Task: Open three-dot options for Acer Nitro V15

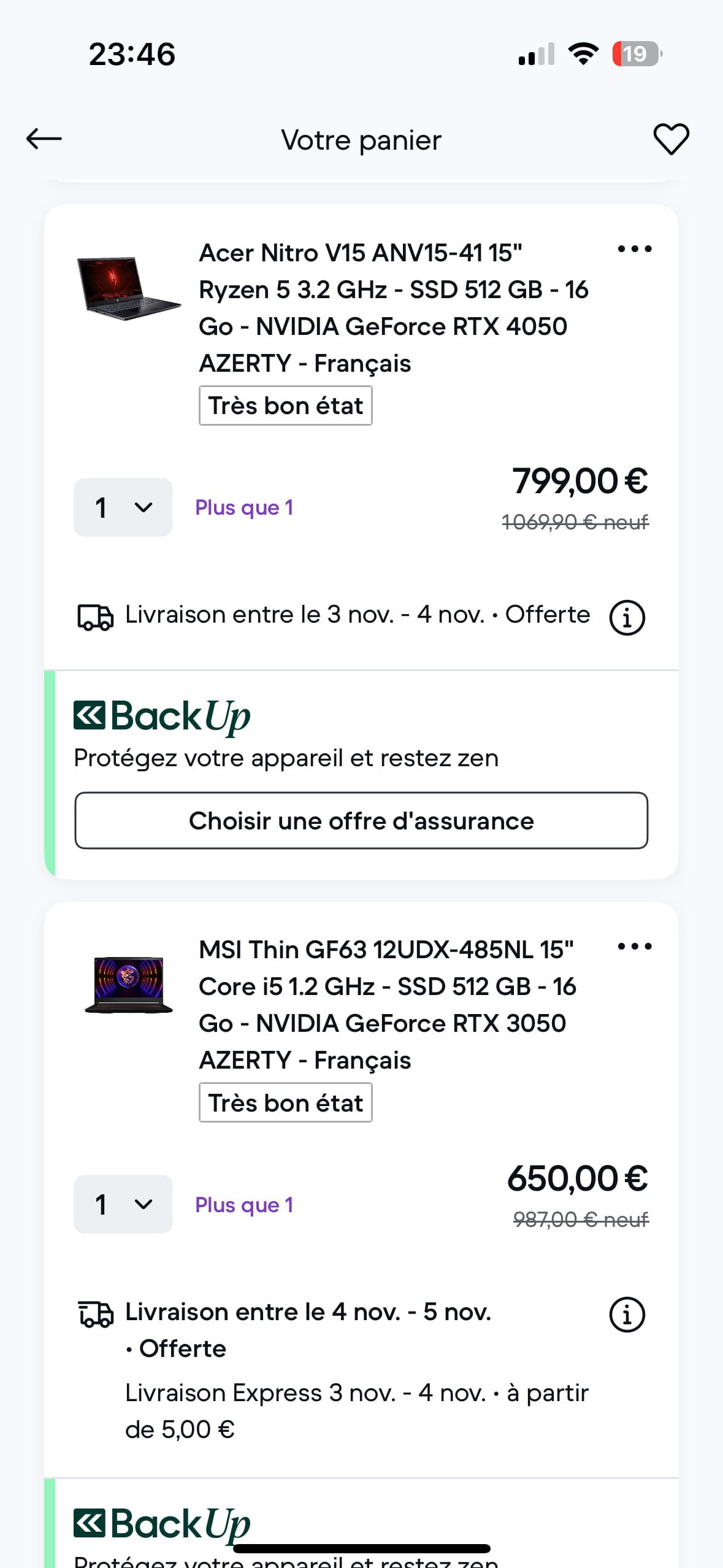Action: (x=635, y=249)
